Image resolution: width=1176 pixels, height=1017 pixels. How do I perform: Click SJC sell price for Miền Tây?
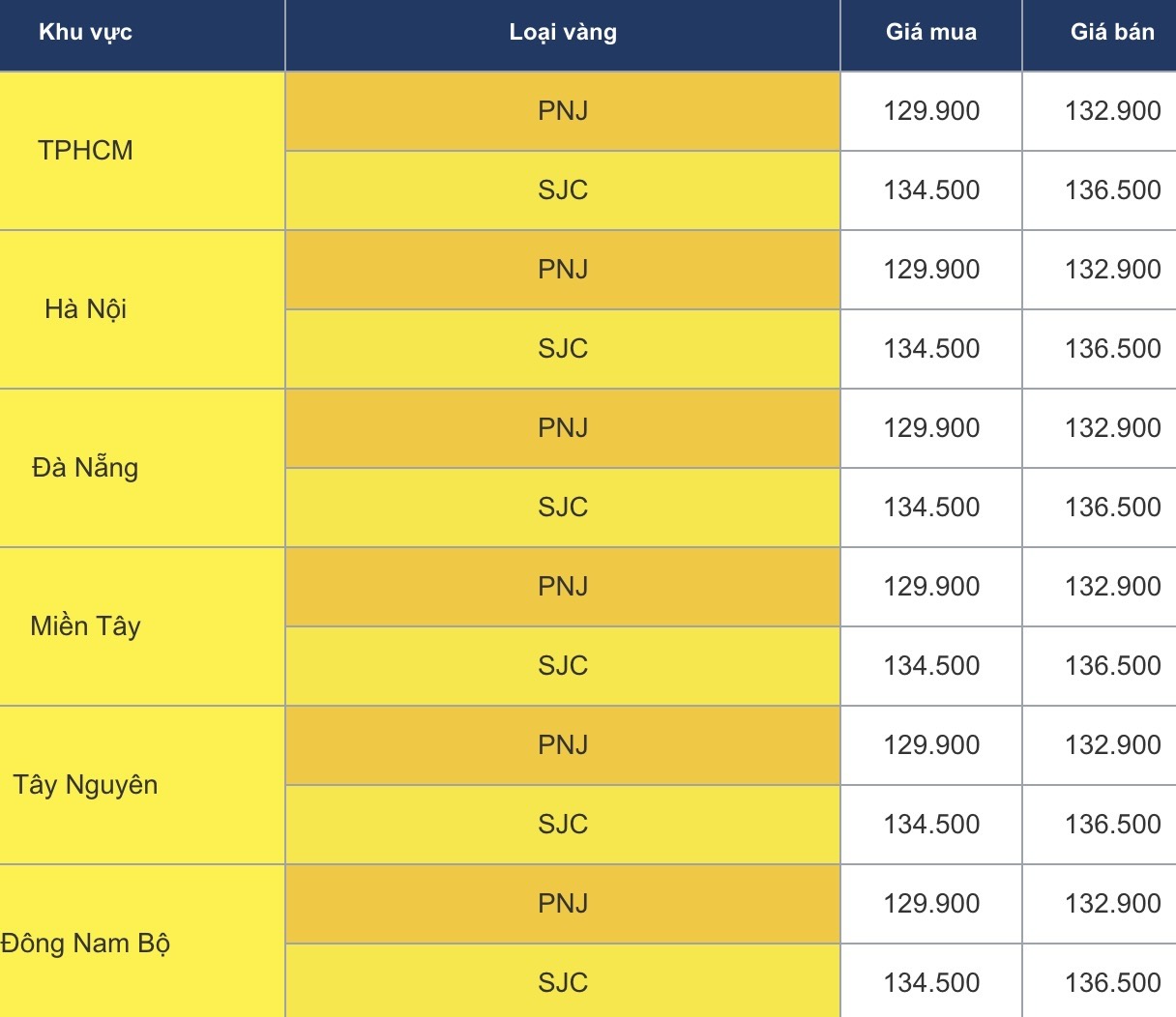tap(1112, 666)
